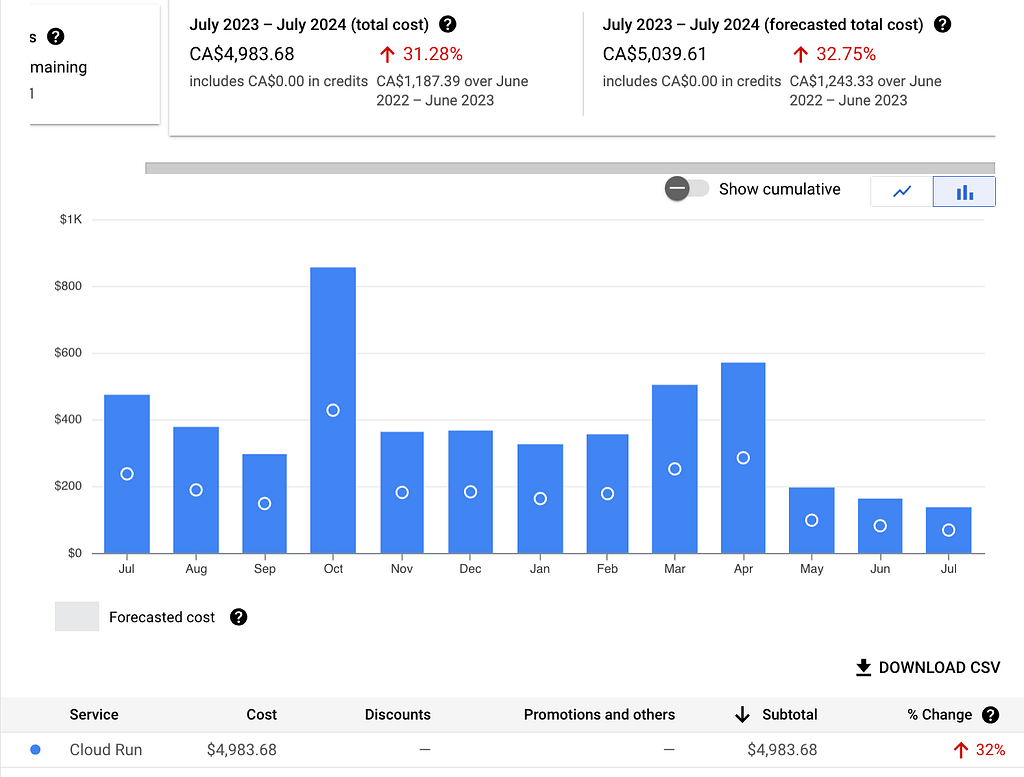The width and height of the screenshot is (1024, 777).
Task: Click the 31.28% increase indicator
Action: coord(421,54)
